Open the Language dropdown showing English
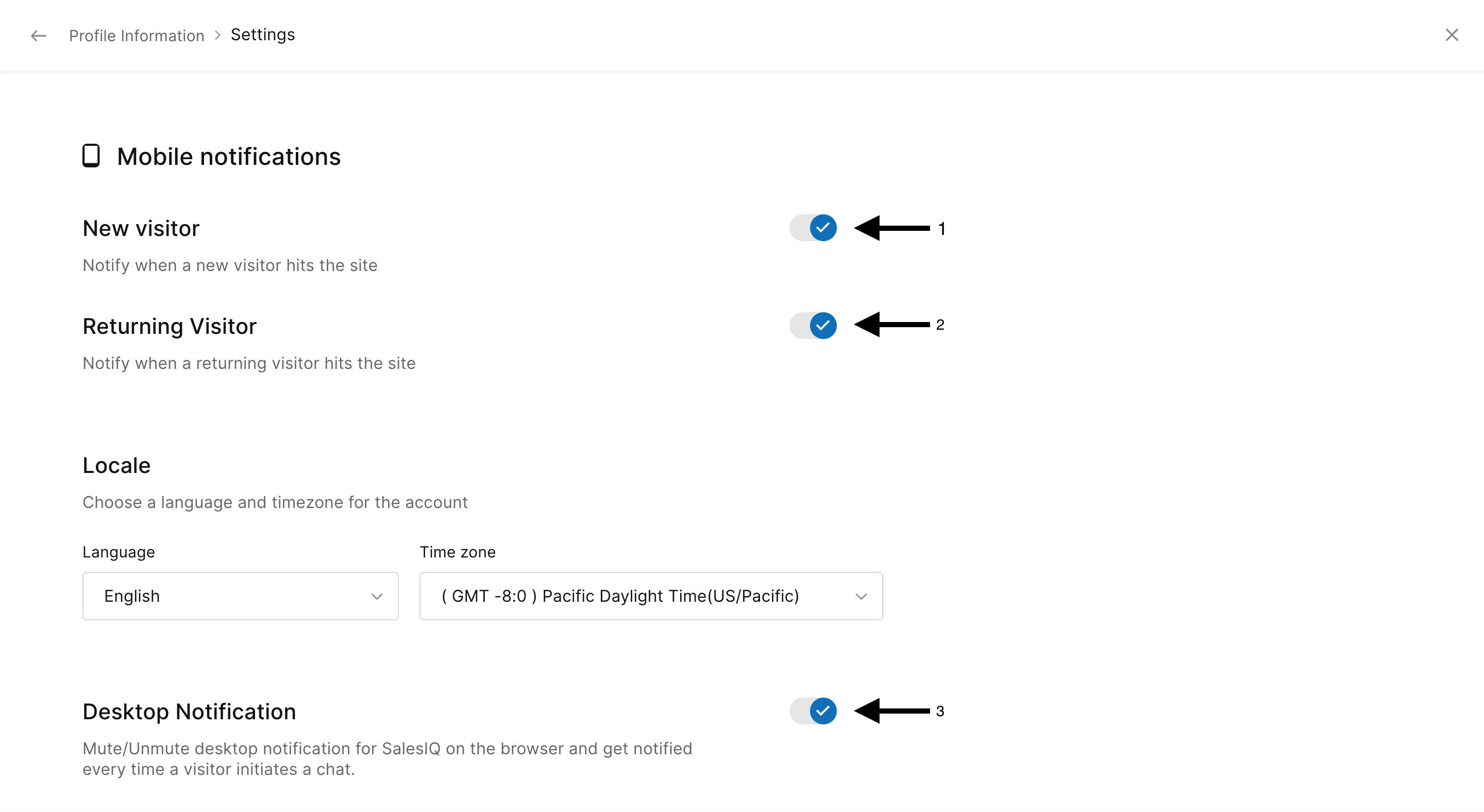1484x812 pixels. pyautogui.click(x=240, y=596)
